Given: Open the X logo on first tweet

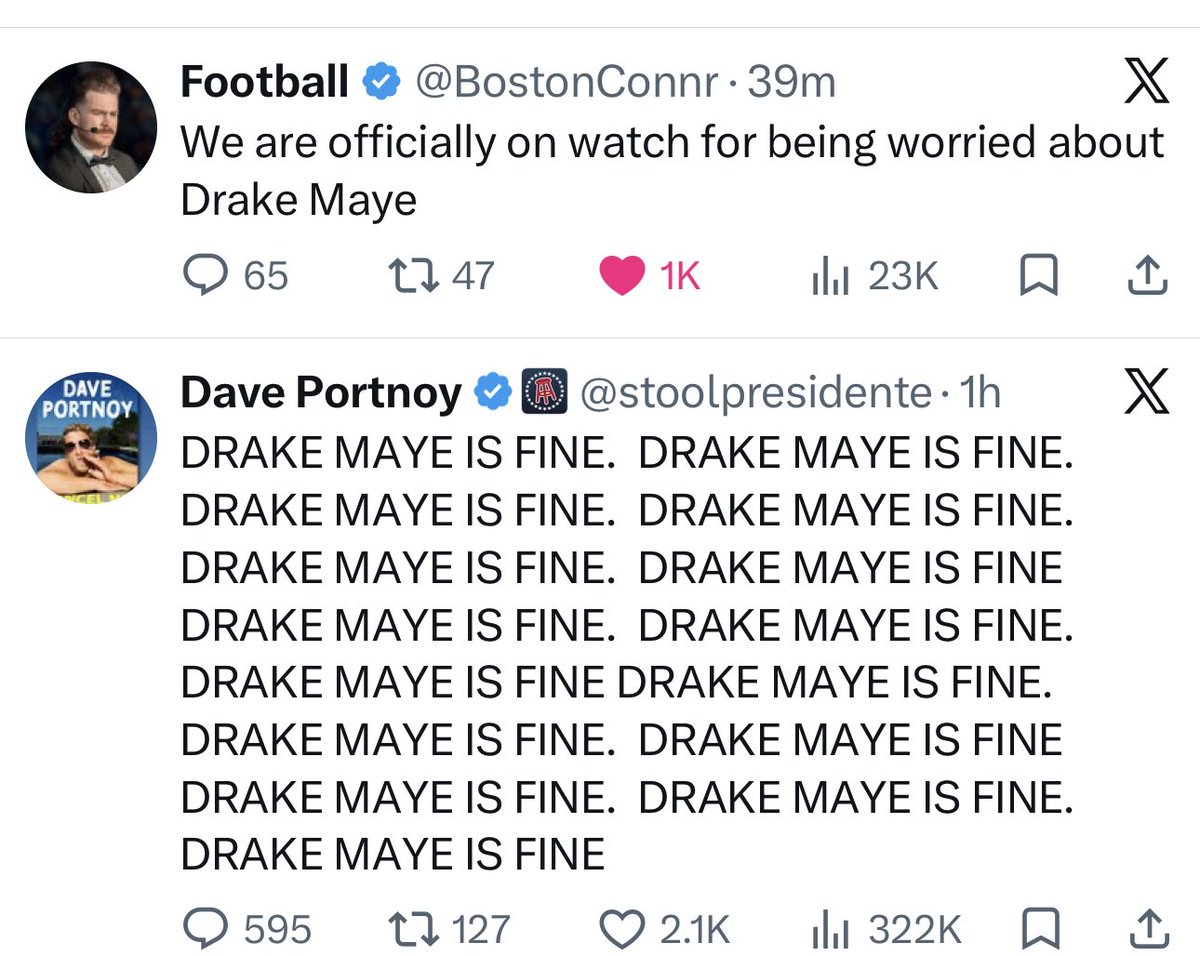Looking at the screenshot, I should pyautogui.click(x=1146, y=81).
